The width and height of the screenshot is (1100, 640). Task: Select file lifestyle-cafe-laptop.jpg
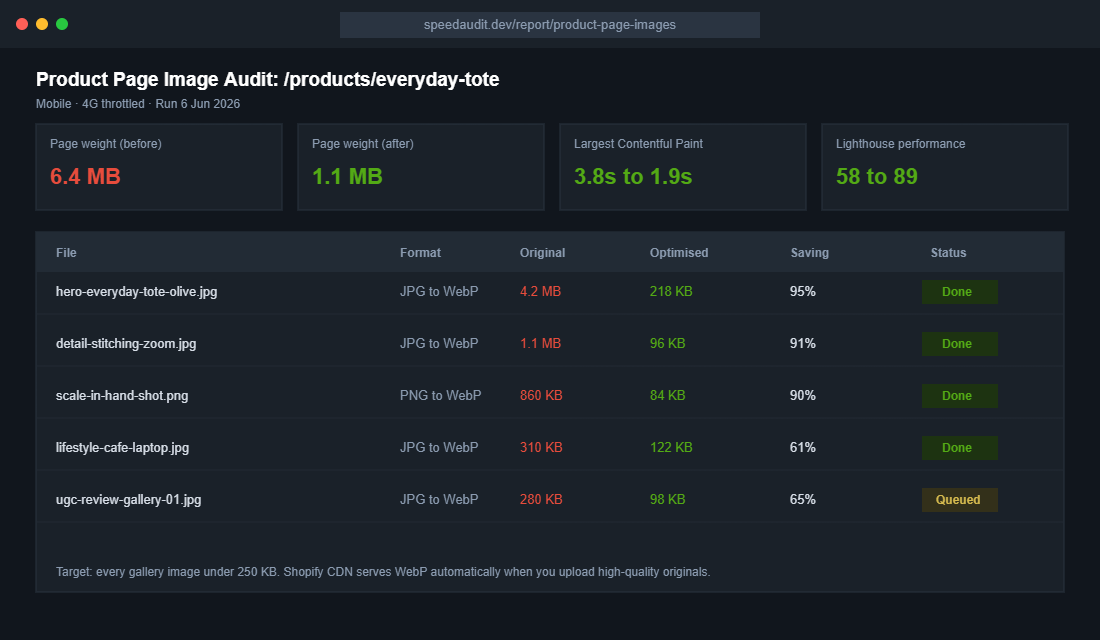[122, 448]
